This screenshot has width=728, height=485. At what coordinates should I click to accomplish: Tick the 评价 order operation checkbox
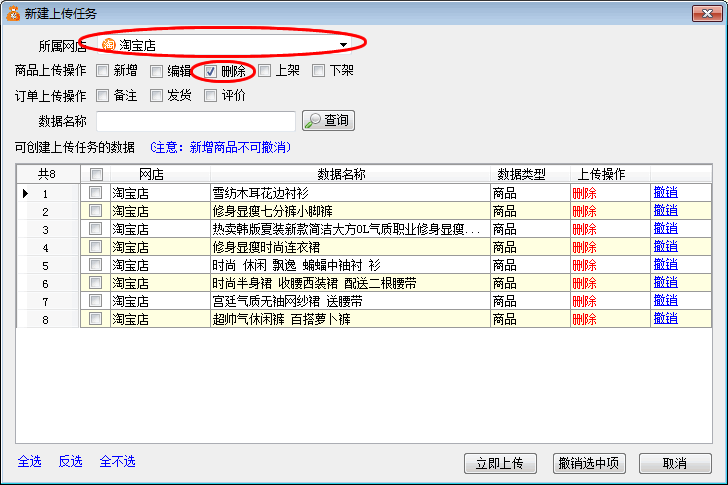point(210,96)
